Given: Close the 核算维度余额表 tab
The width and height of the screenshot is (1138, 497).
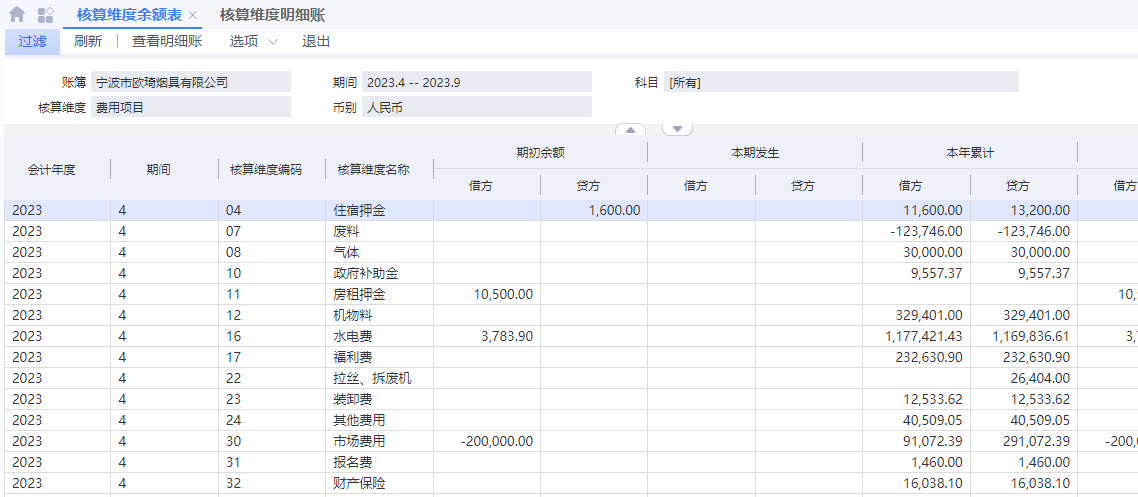Looking at the screenshot, I should pos(192,16).
